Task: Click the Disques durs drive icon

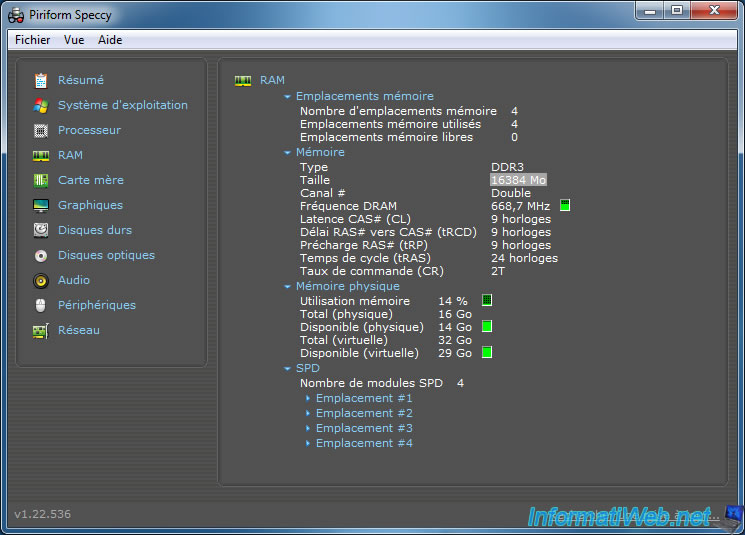Action: [x=41, y=230]
